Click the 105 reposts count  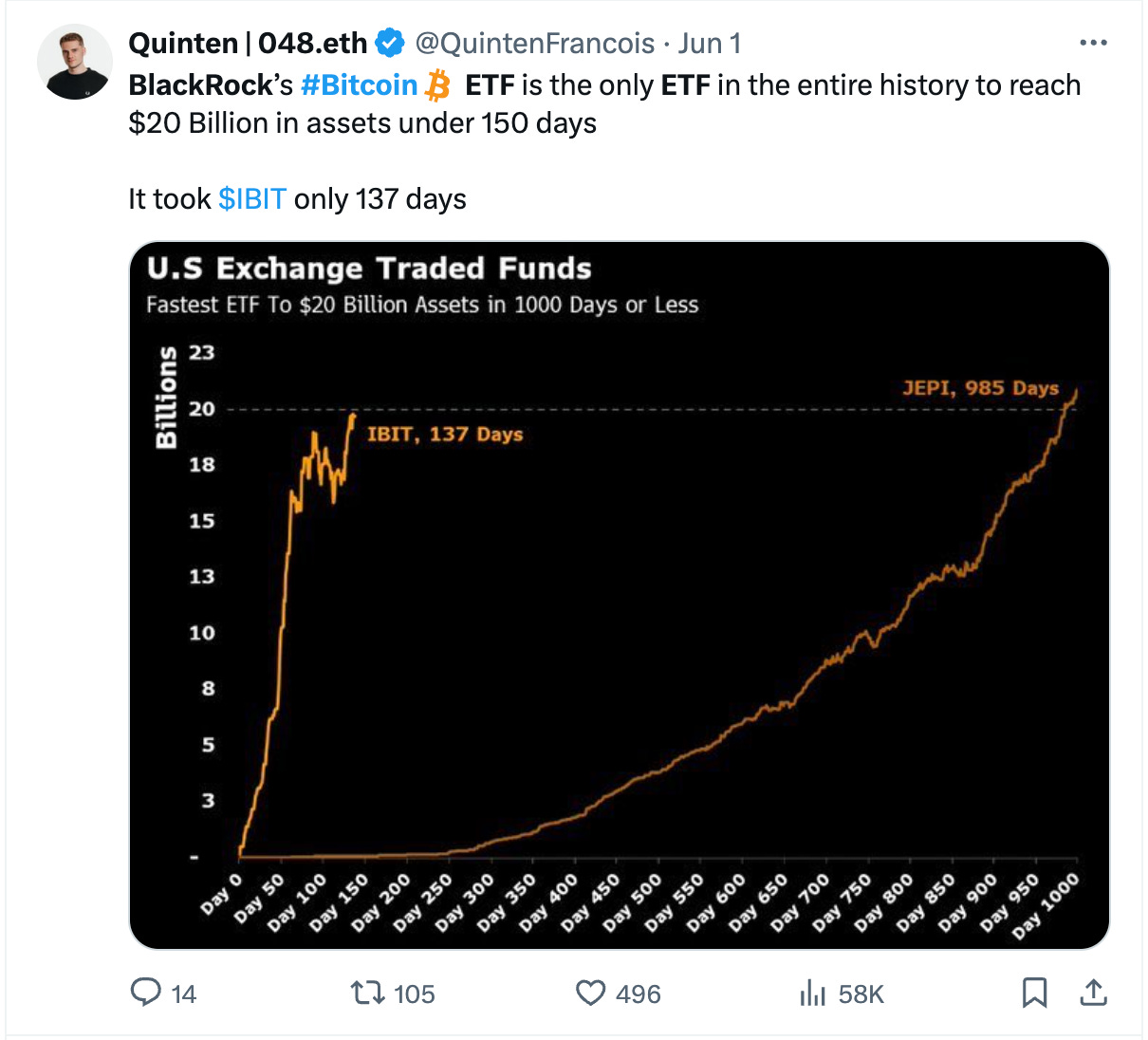tap(414, 994)
